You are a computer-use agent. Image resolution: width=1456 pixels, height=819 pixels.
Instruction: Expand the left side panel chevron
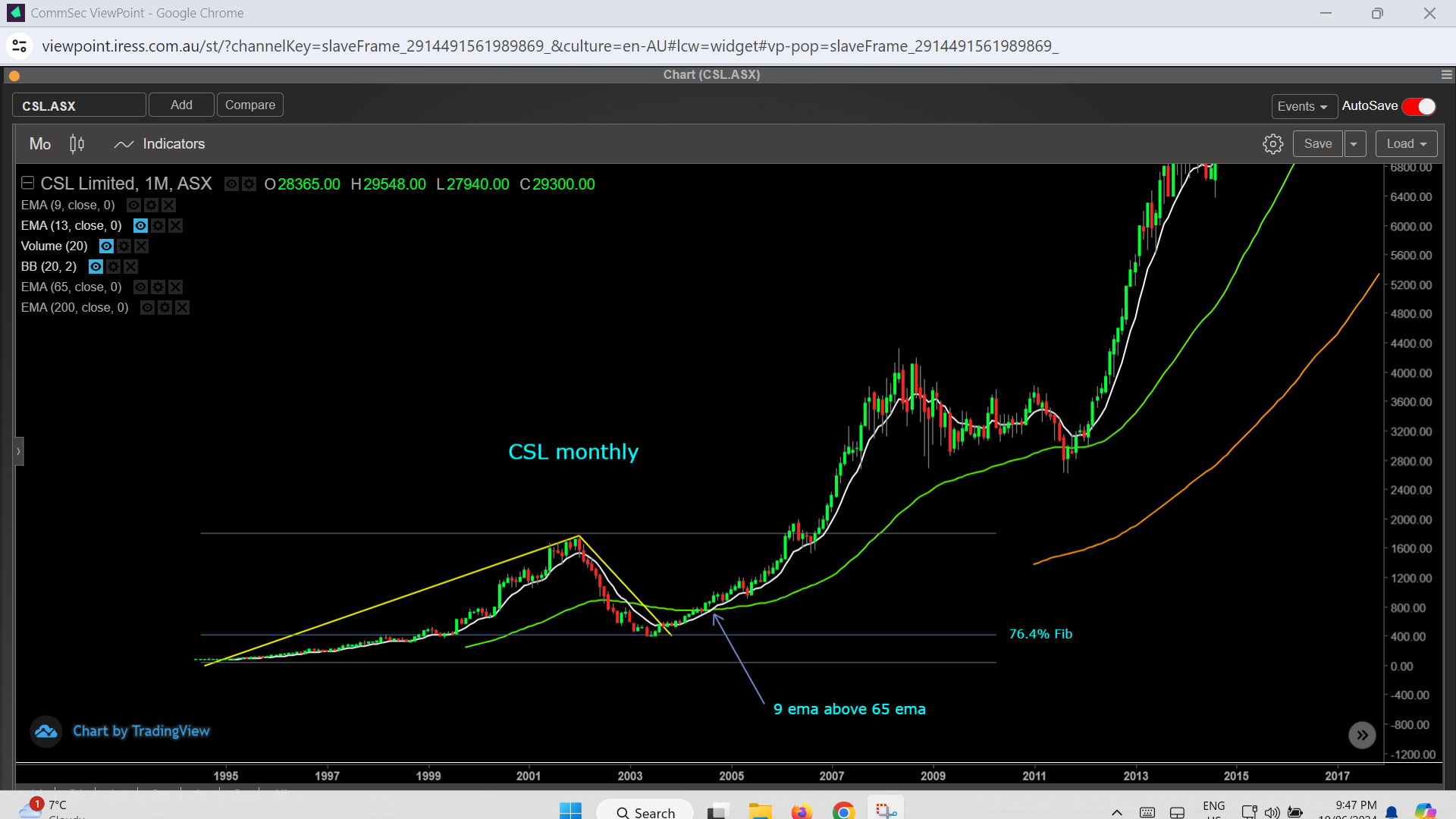(x=18, y=451)
